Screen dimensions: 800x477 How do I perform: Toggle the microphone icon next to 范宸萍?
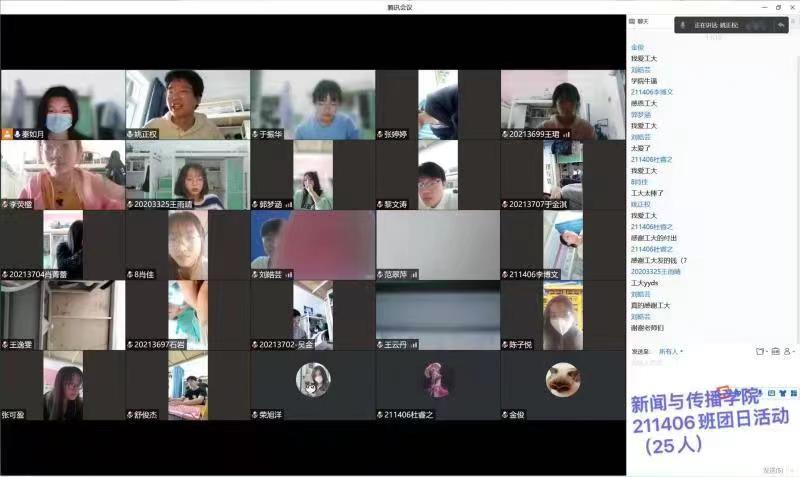pos(380,274)
